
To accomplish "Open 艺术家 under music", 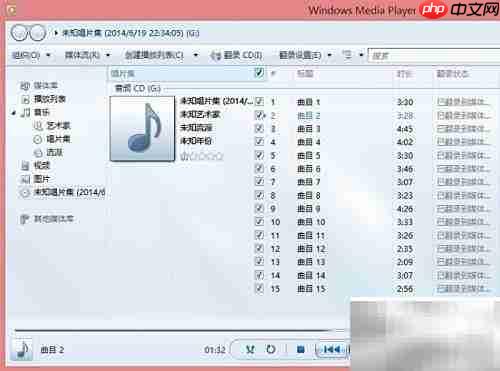I will pos(58,126).
